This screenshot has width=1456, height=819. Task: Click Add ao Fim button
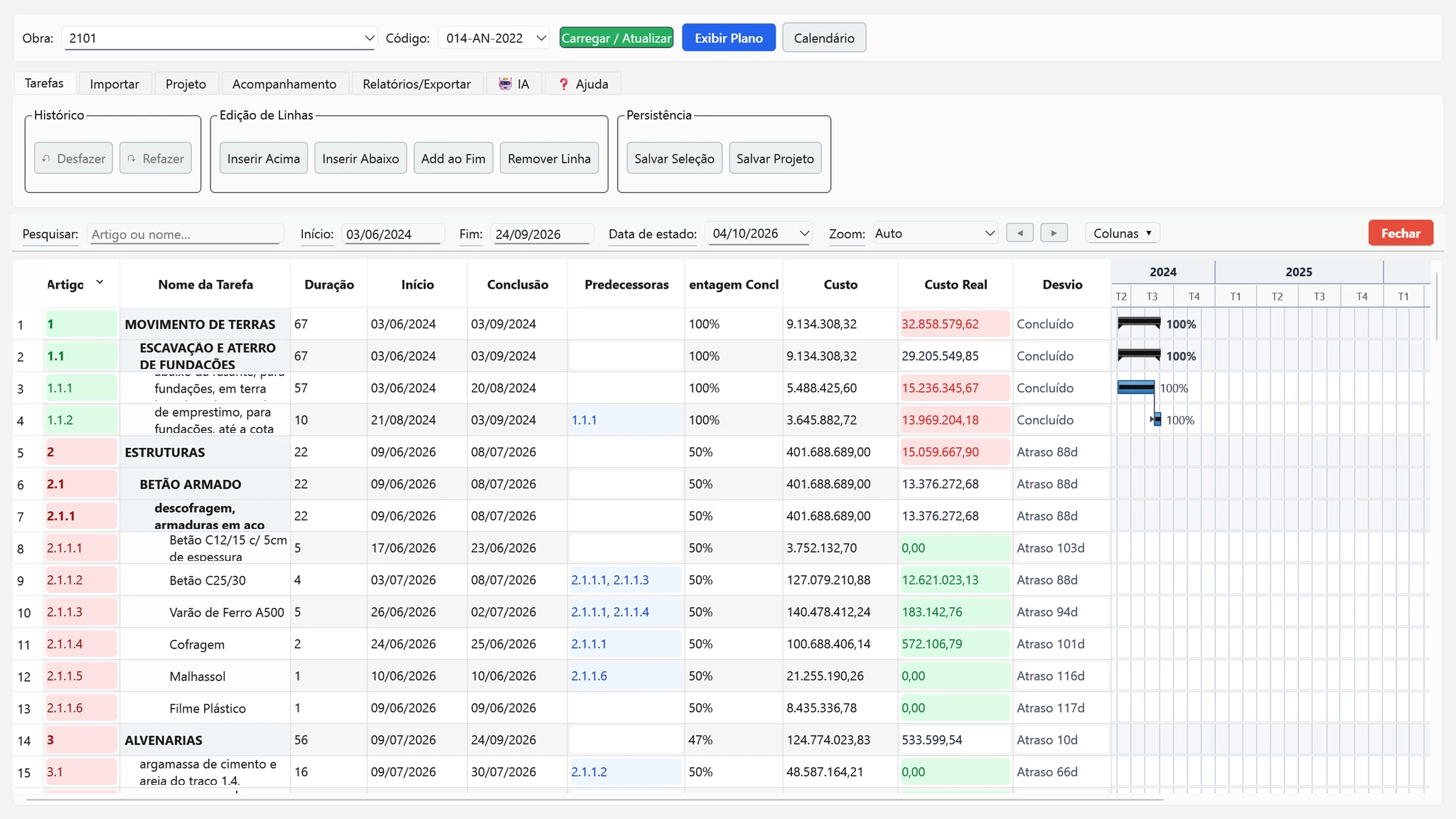coord(453,159)
